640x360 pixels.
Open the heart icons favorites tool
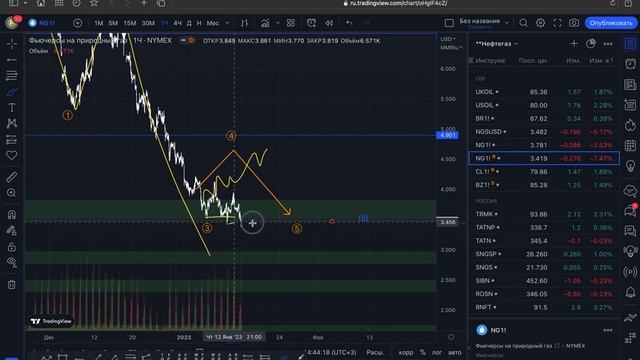[x=11, y=156]
